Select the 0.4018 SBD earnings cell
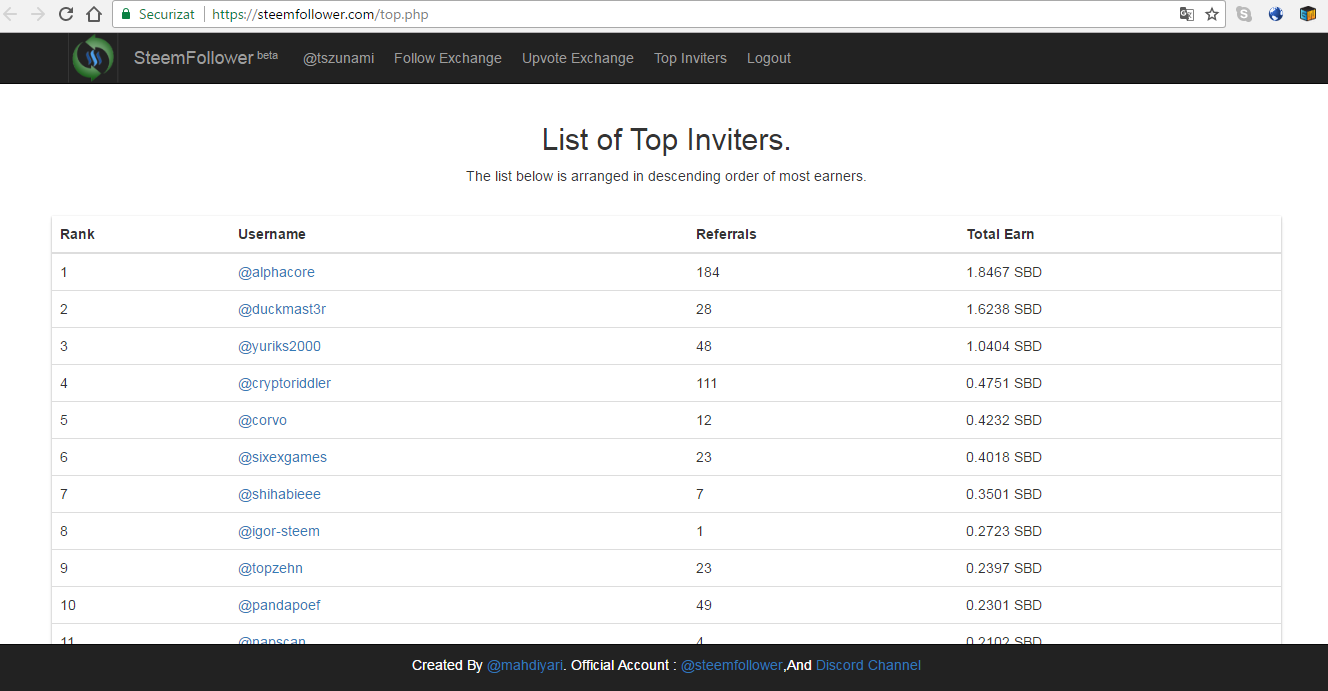The image size is (1328, 691). click(x=1004, y=457)
